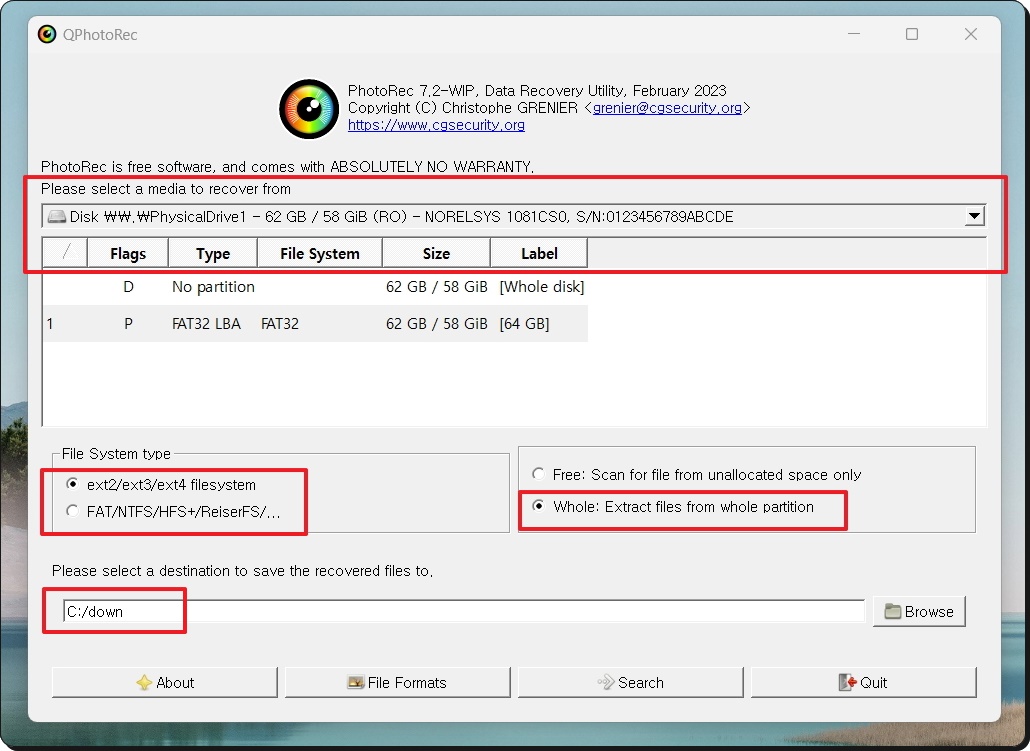Close the QPhotoRec window
Screen dimensions: 1030x751
coord(971,34)
